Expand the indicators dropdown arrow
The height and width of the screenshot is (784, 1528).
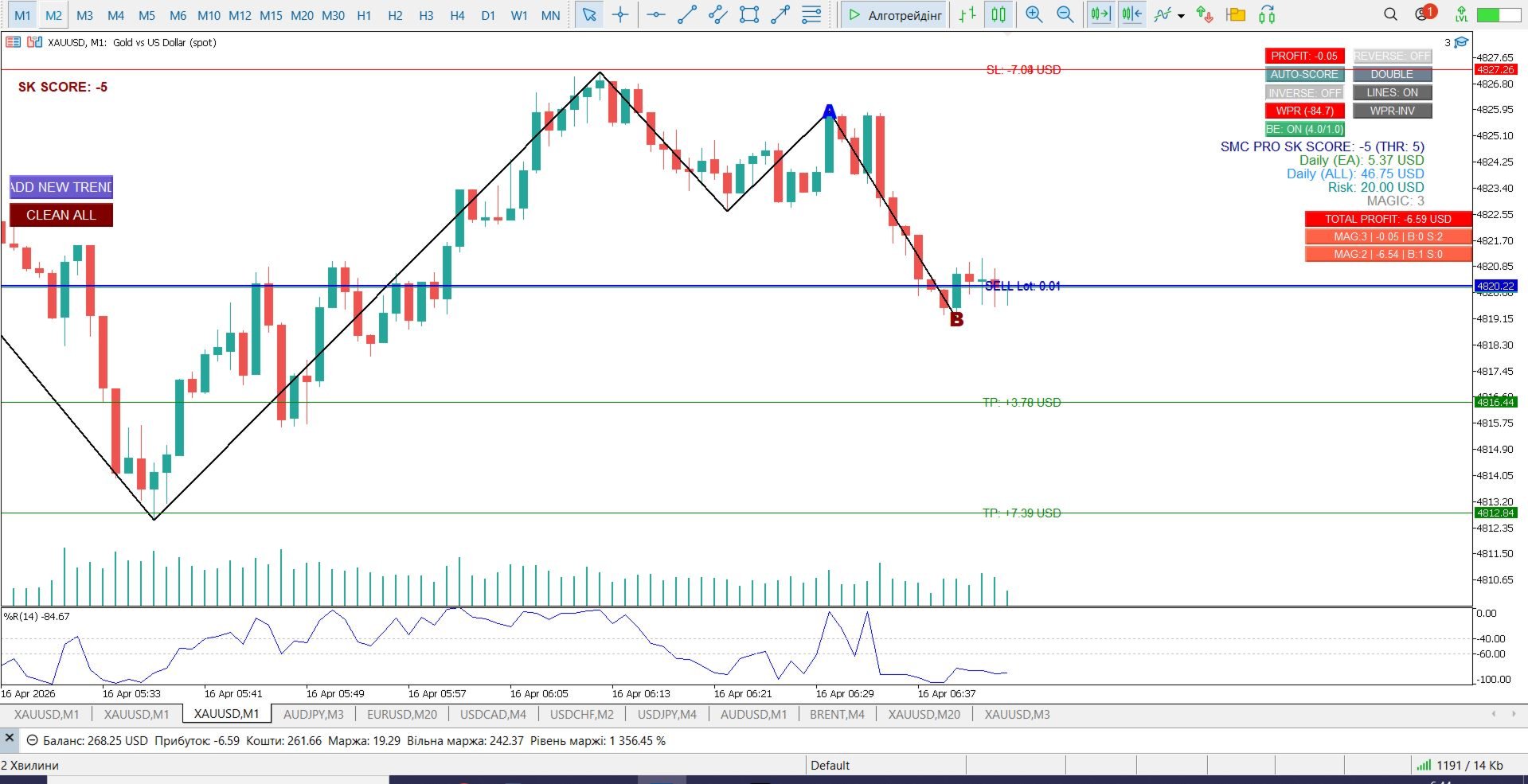tap(1181, 15)
